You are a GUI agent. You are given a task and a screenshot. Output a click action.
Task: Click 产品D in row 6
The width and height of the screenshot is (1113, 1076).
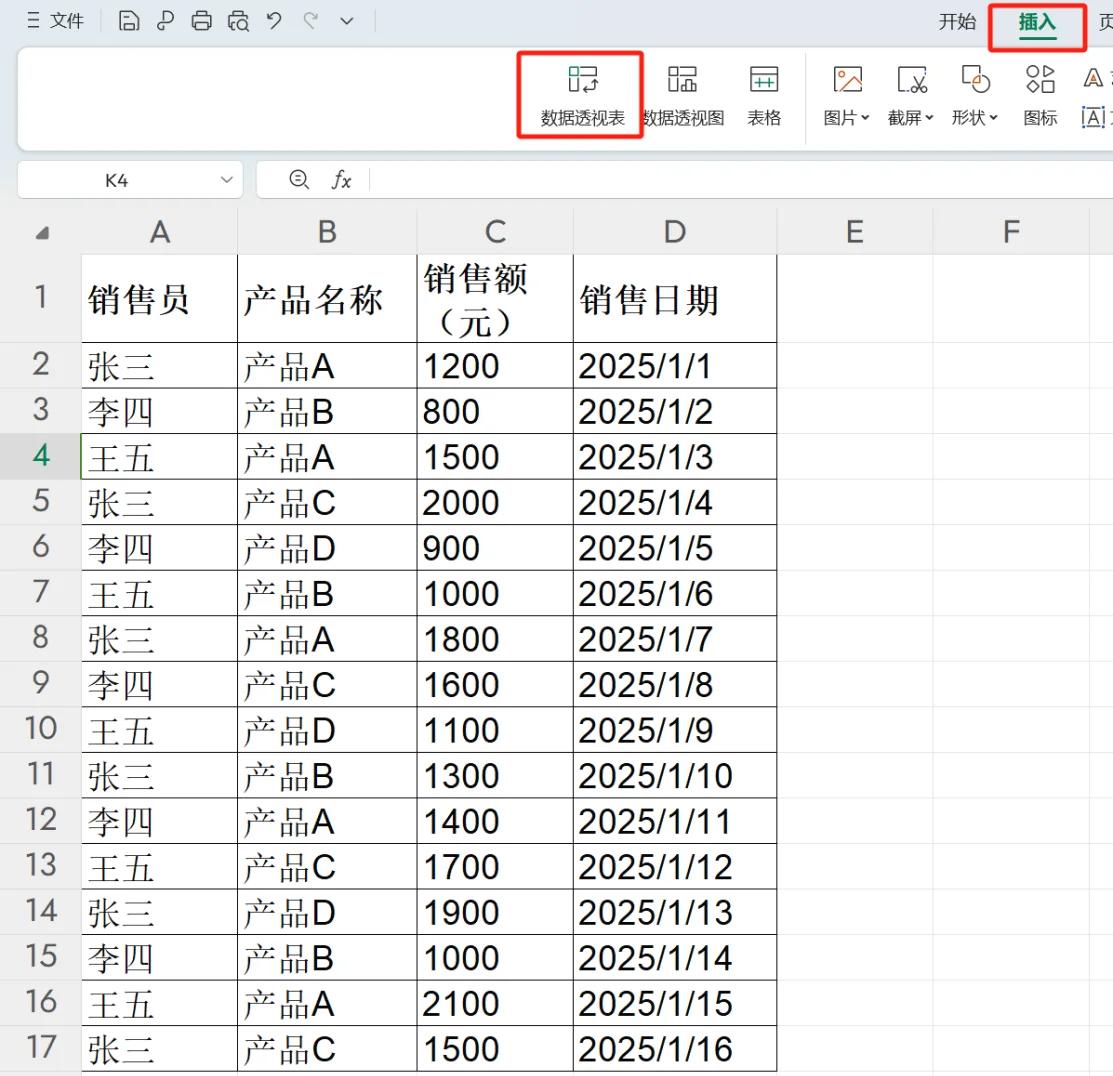327,547
